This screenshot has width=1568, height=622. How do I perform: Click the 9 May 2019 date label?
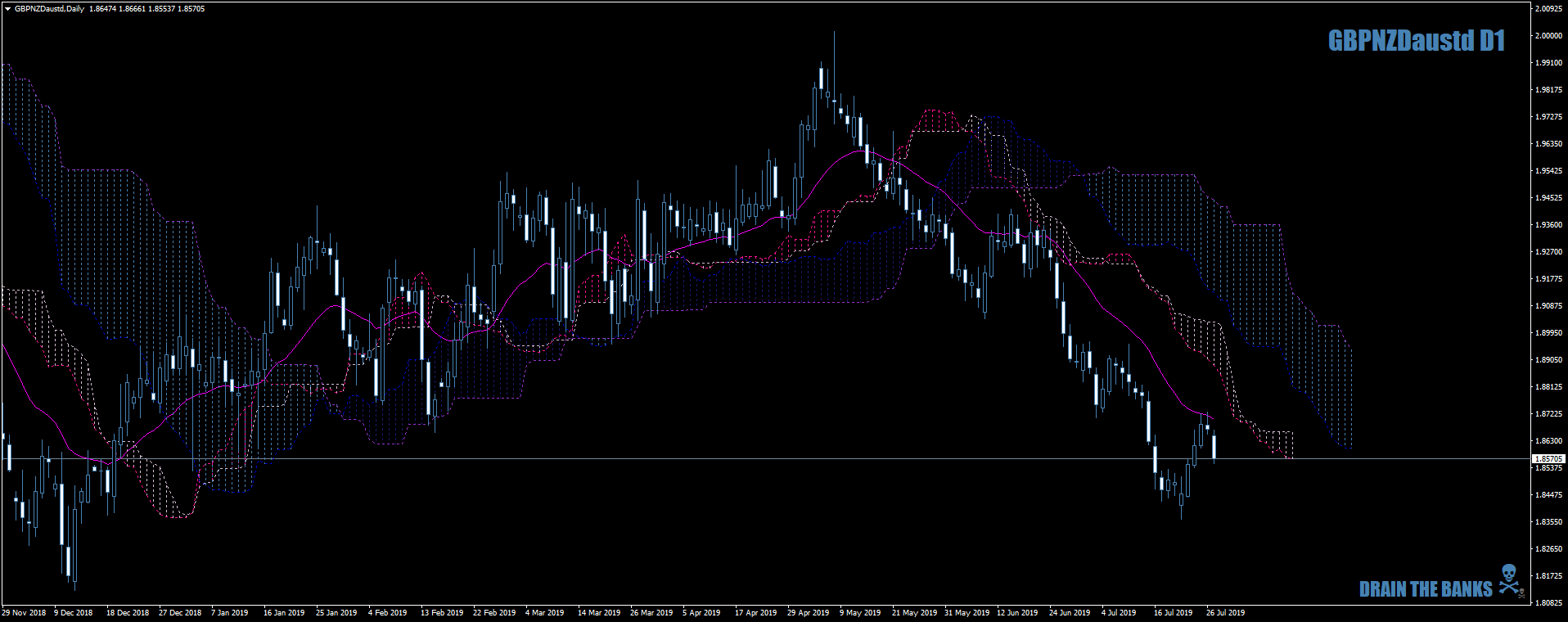(860, 613)
